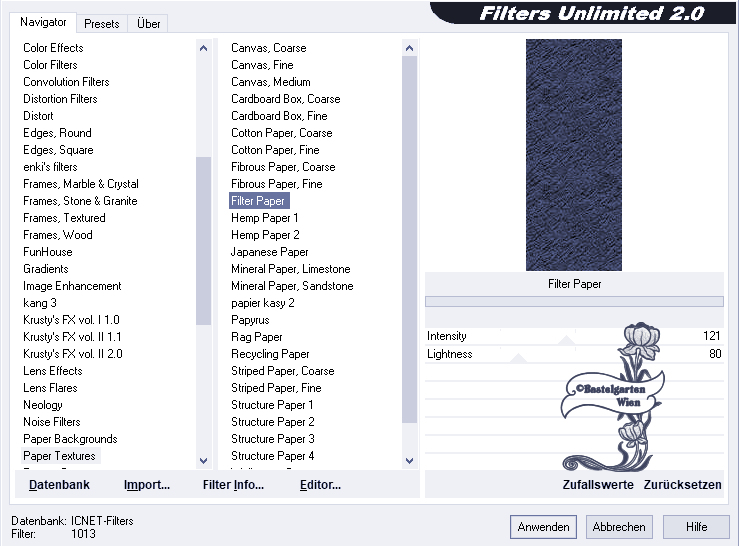Select Edges, Round category

point(57,133)
